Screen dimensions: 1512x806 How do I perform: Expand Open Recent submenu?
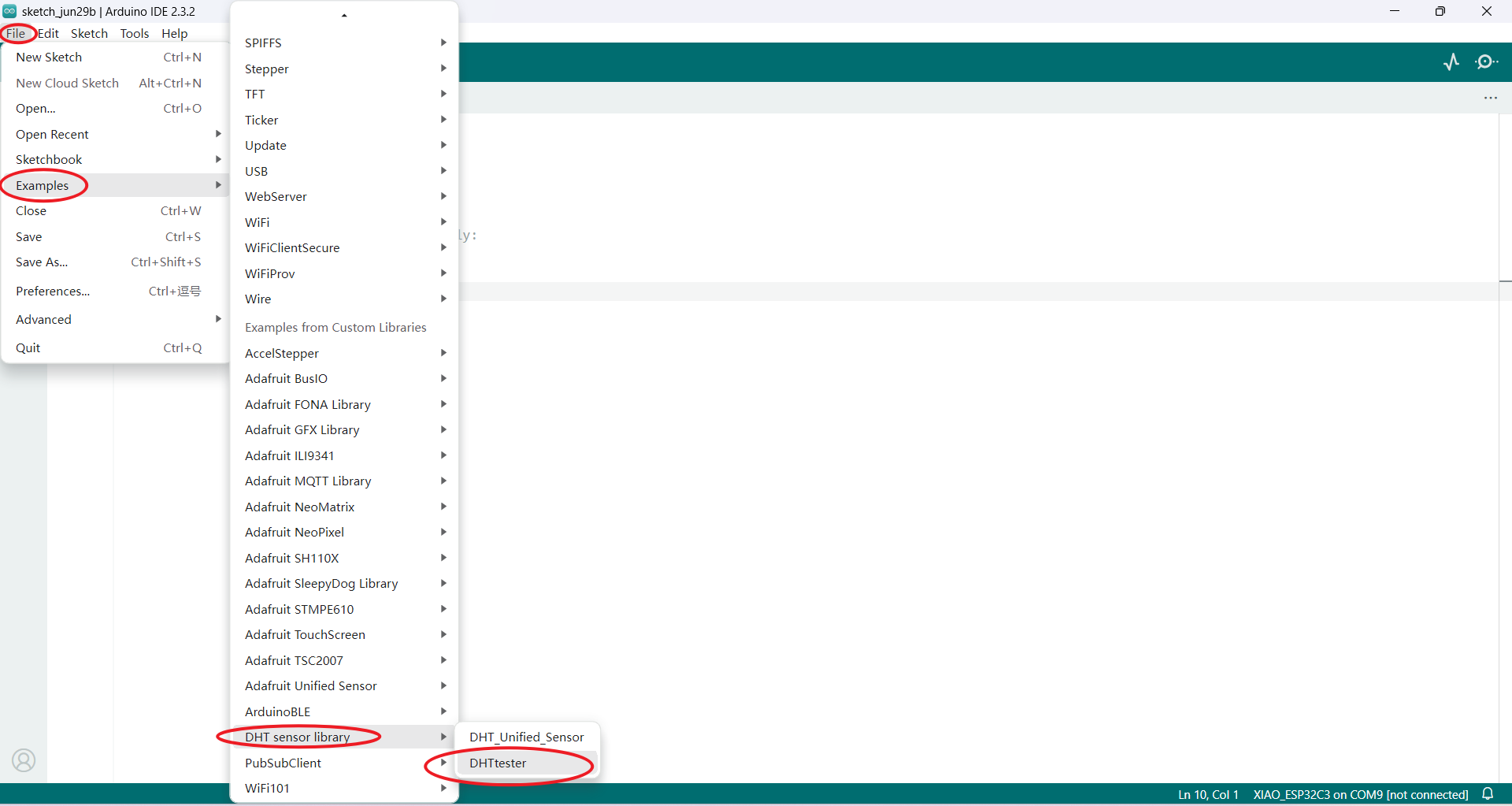tap(115, 134)
